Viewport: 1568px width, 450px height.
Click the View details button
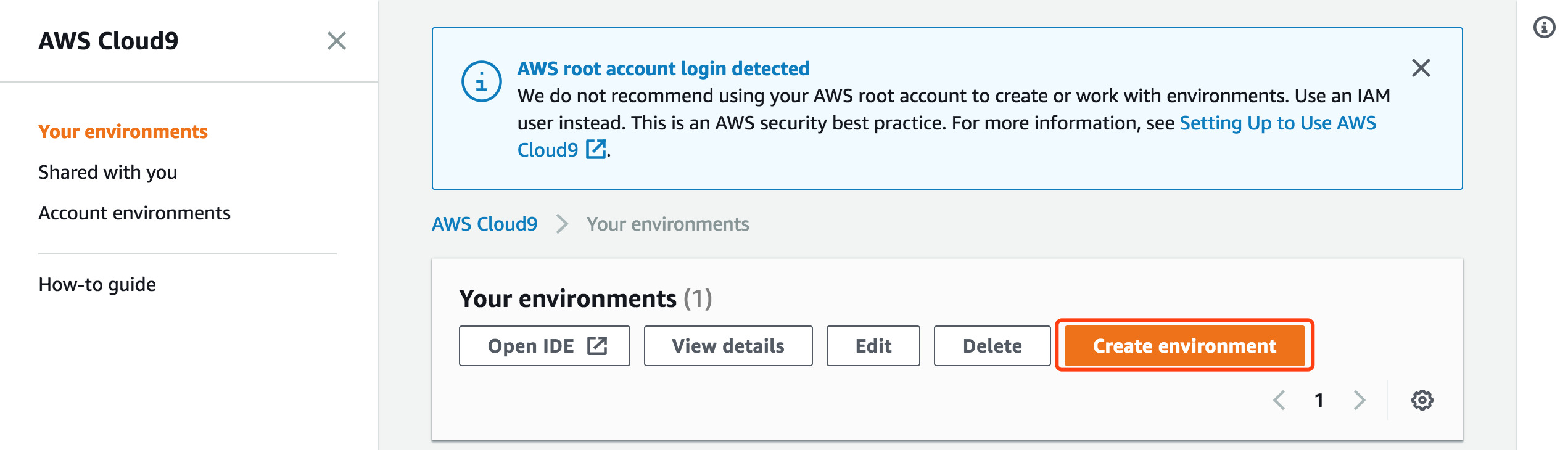pos(728,346)
